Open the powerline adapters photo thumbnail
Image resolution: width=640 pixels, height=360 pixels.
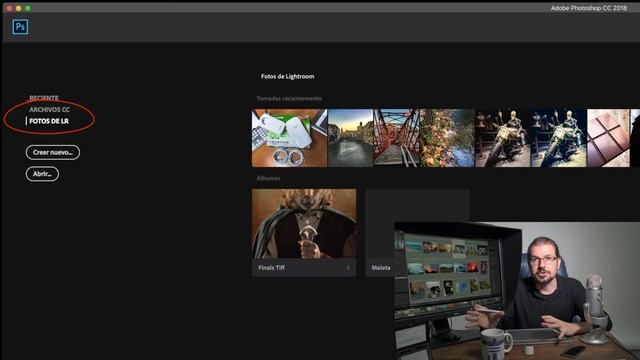click(289, 138)
